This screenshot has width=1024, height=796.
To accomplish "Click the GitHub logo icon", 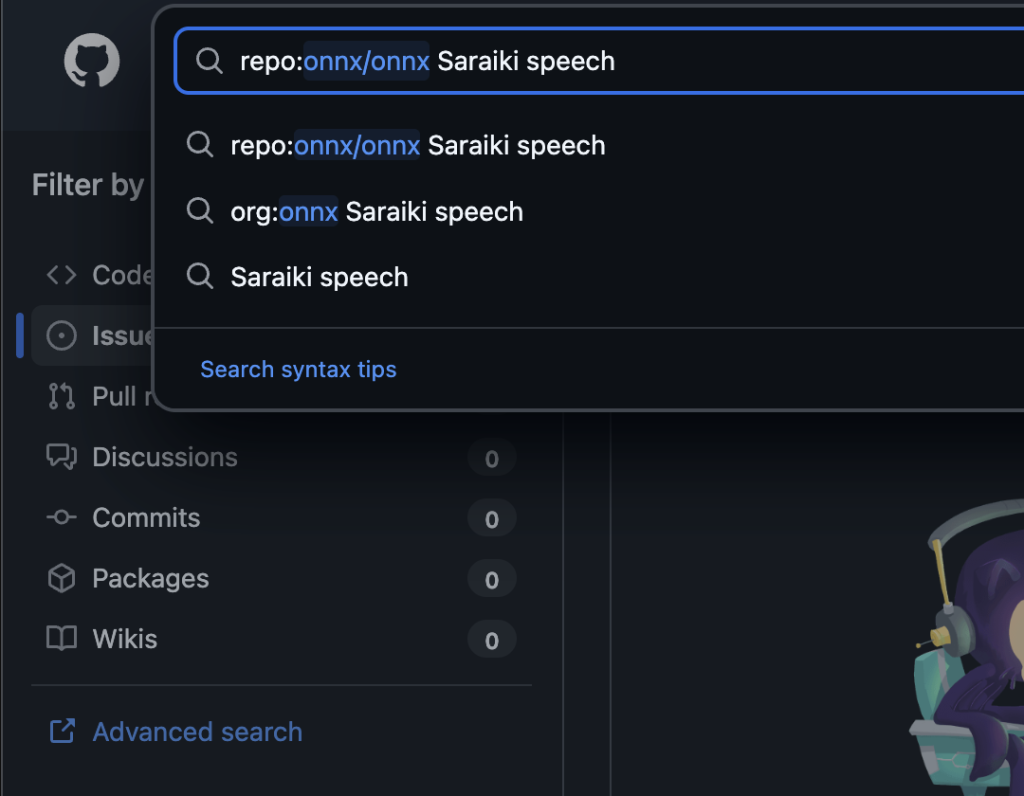I will coord(92,61).
